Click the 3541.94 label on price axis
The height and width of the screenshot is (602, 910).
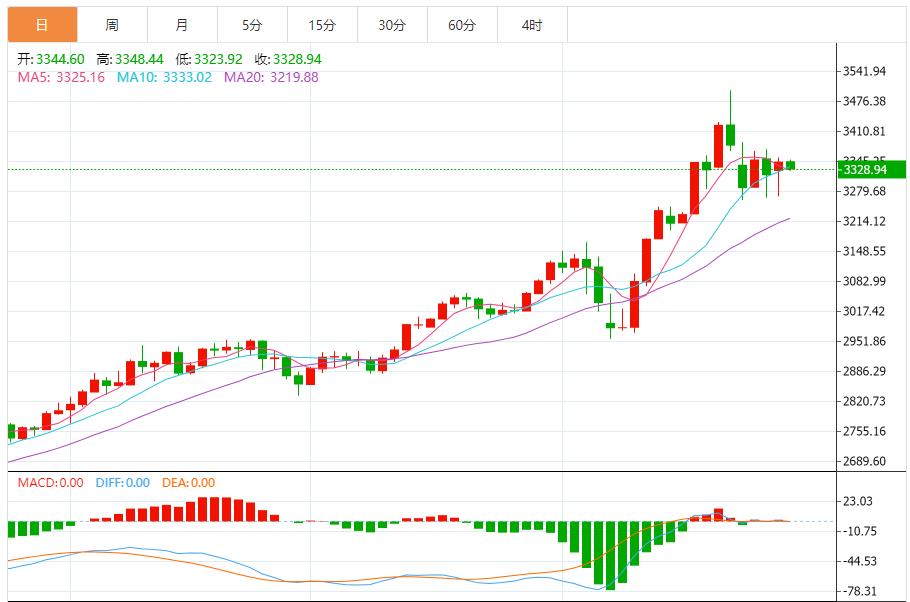[865, 71]
